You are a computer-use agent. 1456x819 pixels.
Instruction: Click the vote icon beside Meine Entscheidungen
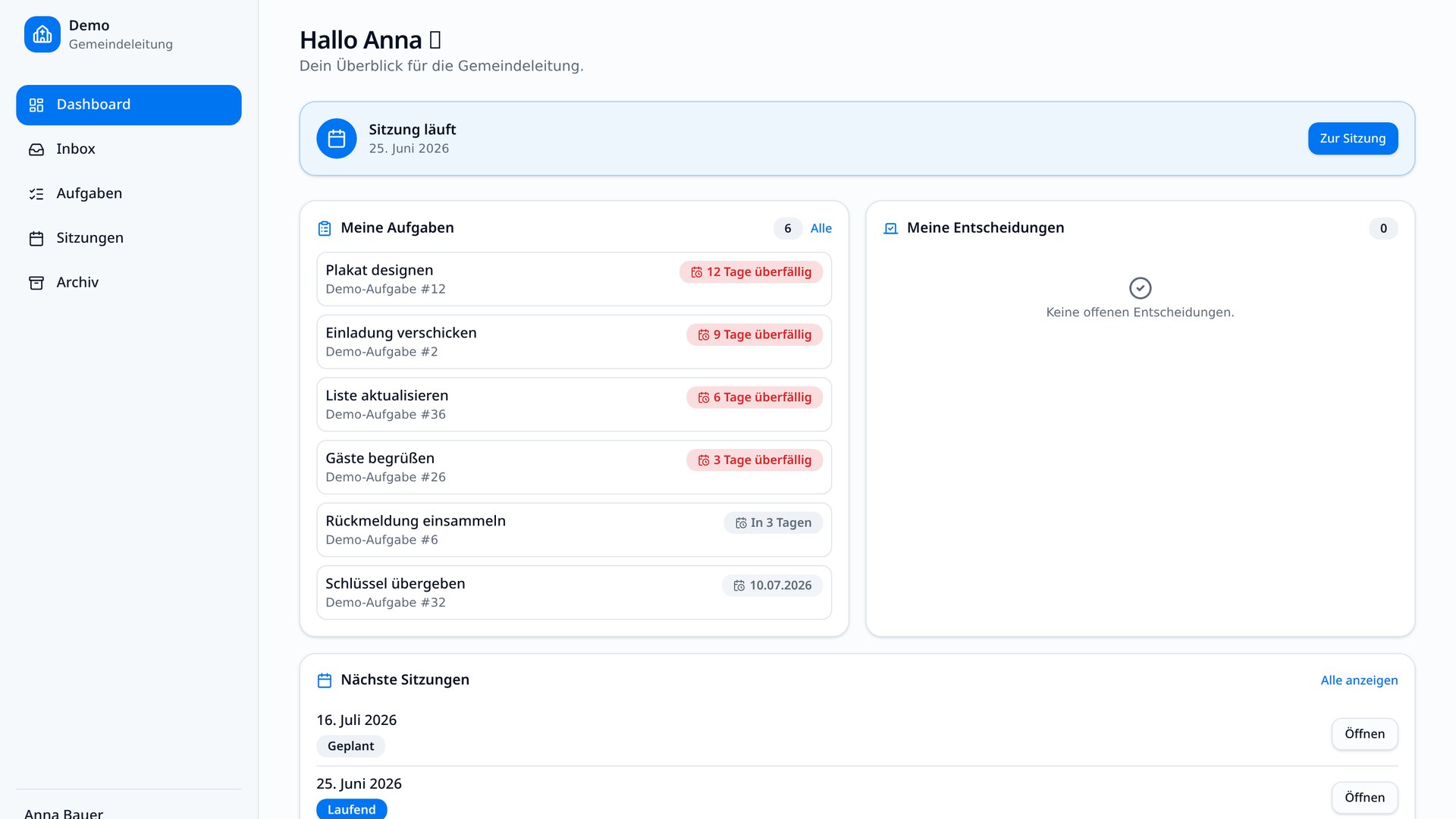pyautogui.click(x=891, y=228)
